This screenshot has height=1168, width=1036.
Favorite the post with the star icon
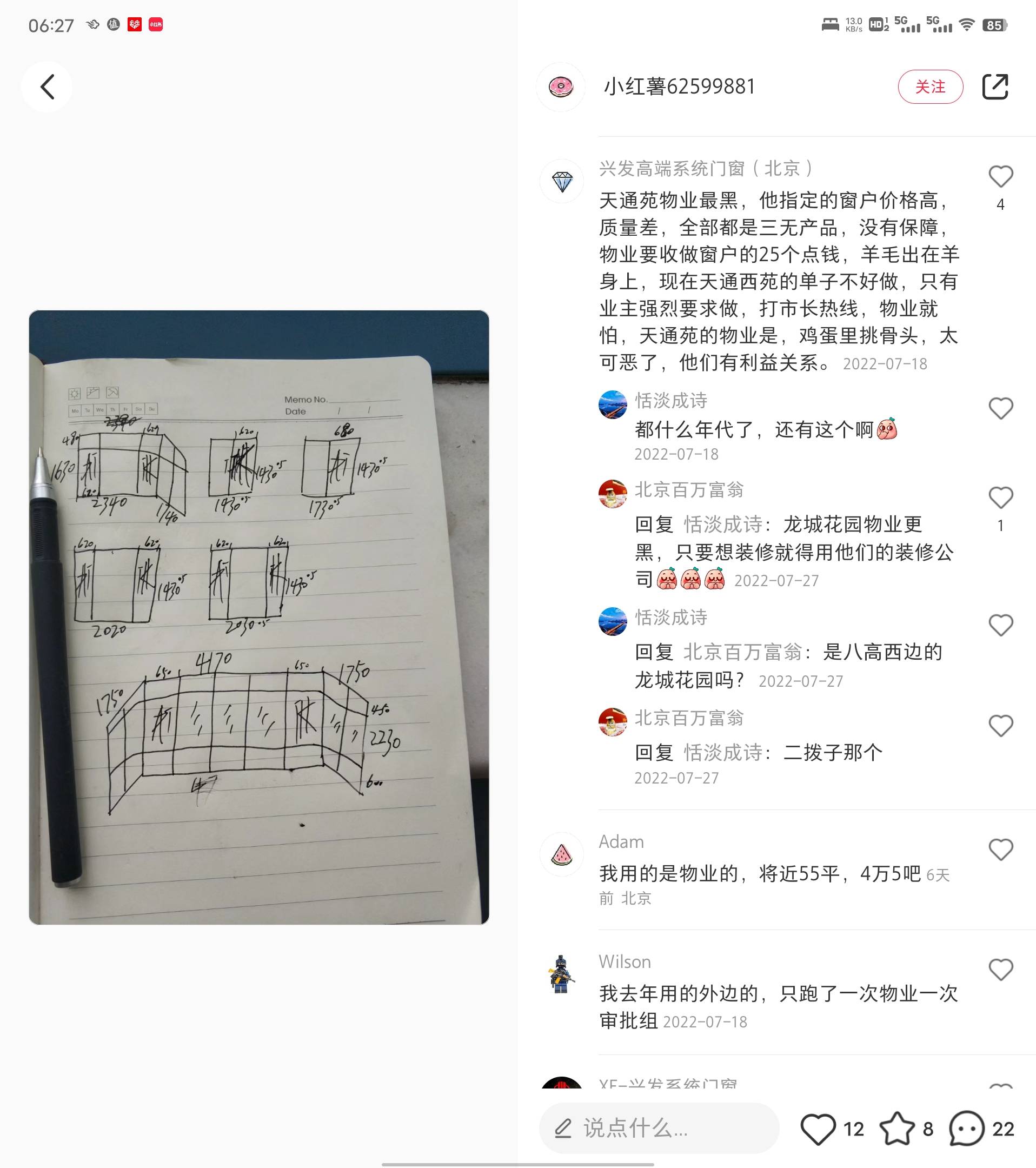tap(896, 1129)
